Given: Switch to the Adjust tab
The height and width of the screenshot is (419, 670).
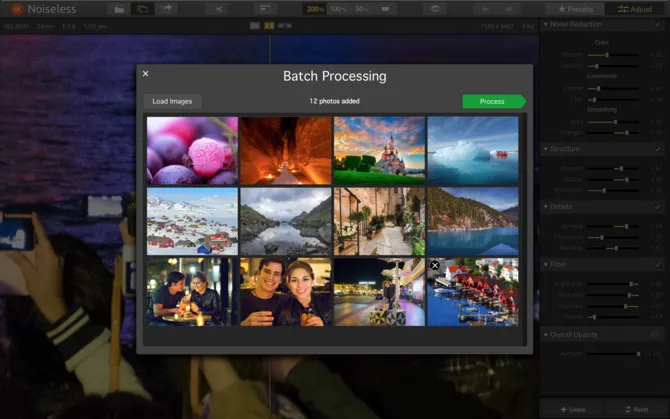Looking at the screenshot, I should pos(636,8).
